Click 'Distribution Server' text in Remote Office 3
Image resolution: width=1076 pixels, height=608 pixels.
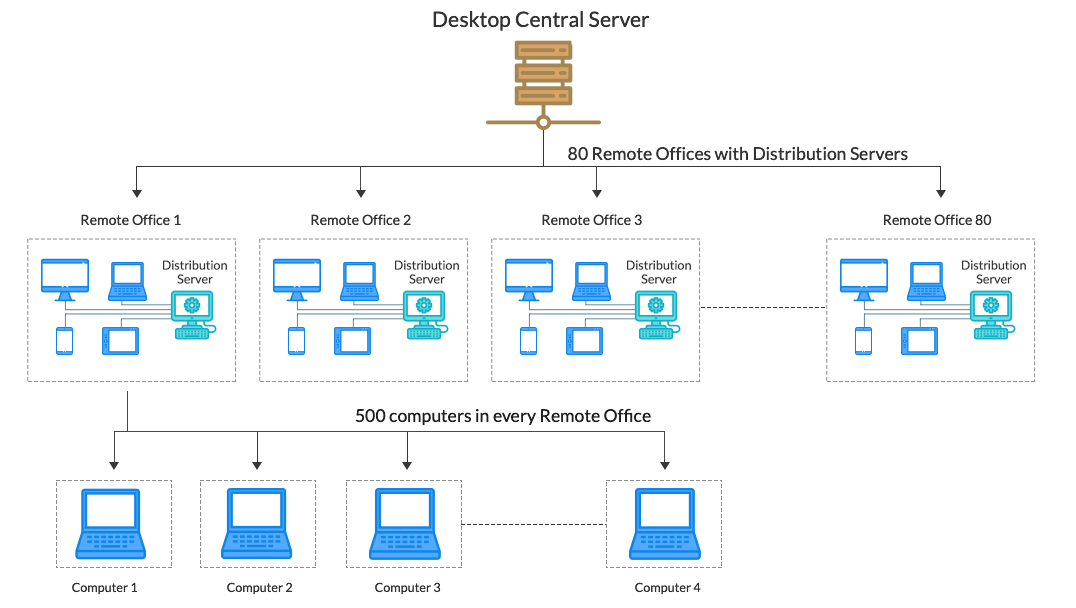[659, 272]
